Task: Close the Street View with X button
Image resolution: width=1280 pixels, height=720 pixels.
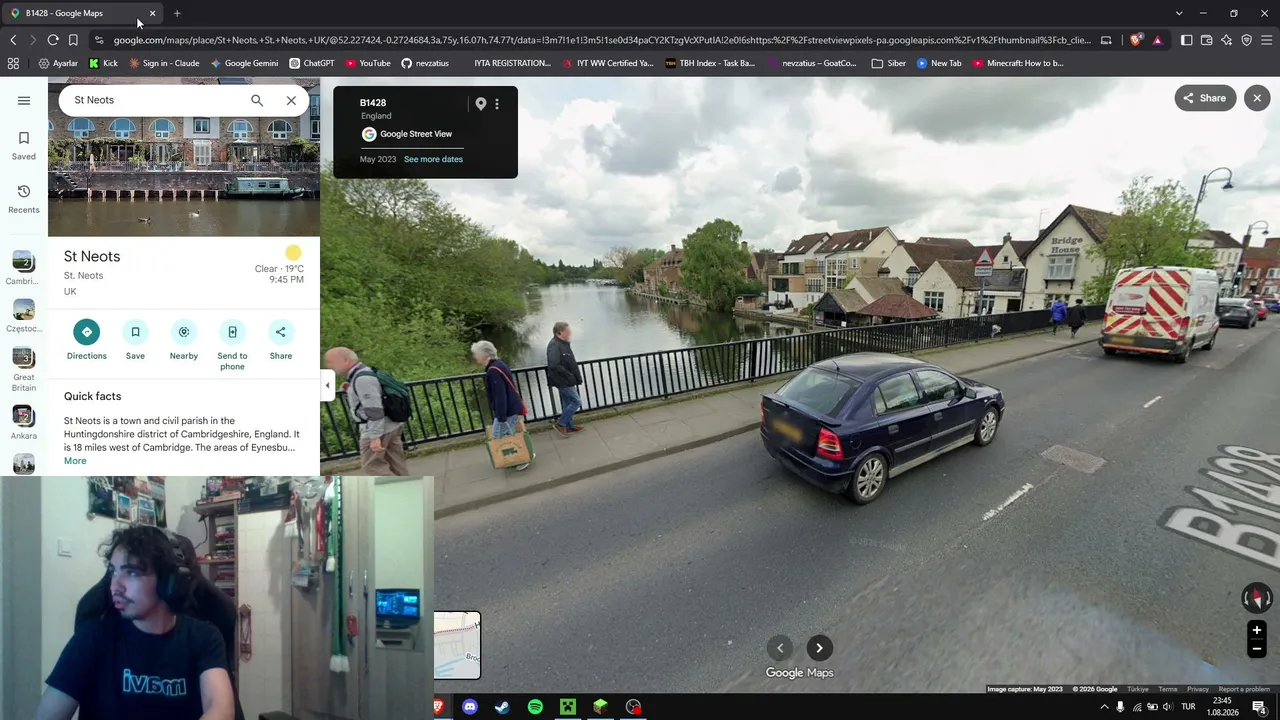Action: [x=1257, y=98]
